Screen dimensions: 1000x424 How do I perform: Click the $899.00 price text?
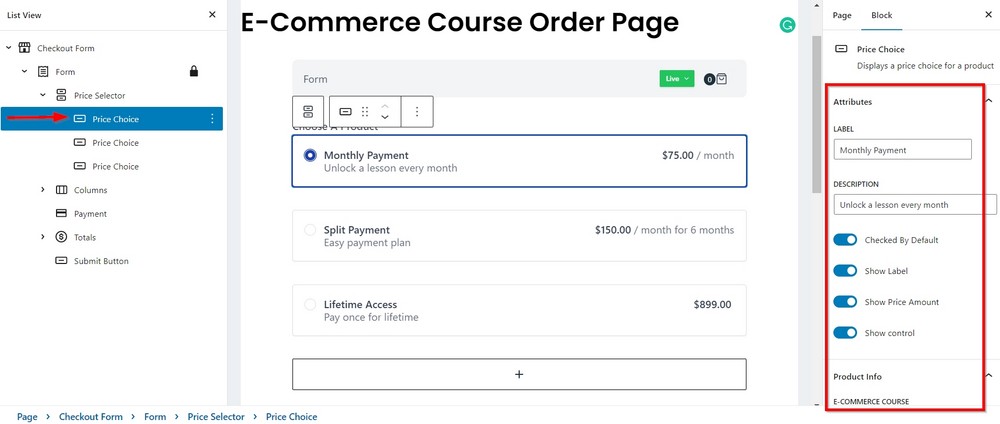tap(712, 304)
